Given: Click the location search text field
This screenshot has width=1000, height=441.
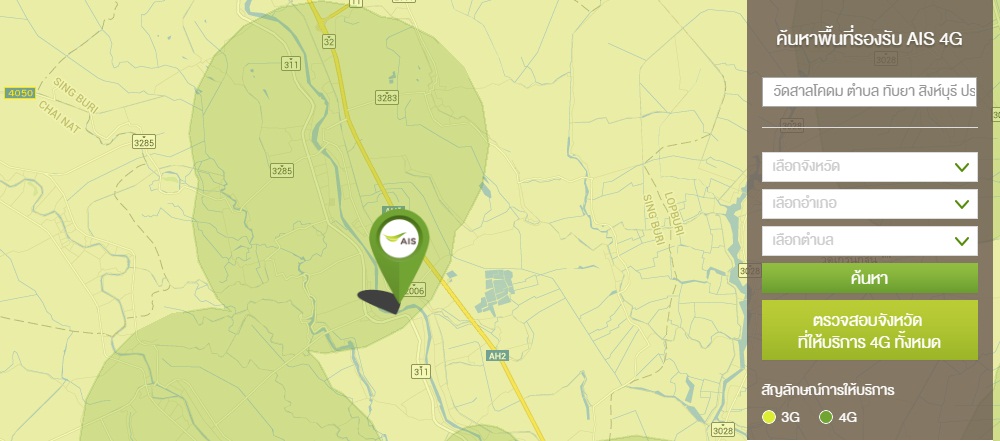Looking at the screenshot, I should pyautogui.click(x=869, y=92).
